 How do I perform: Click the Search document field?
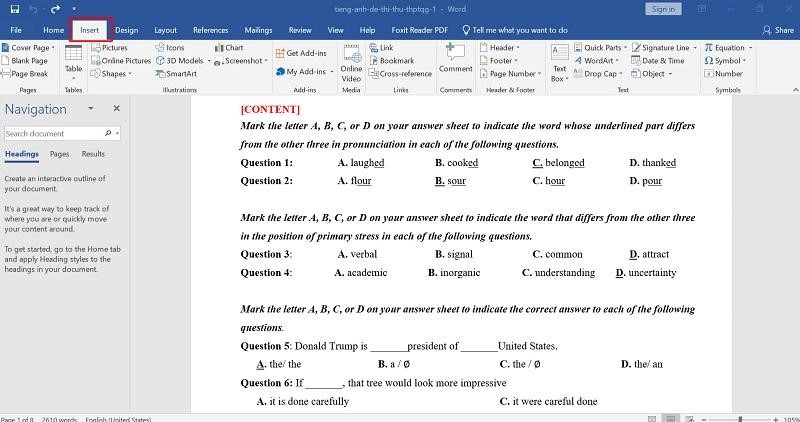coord(54,133)
